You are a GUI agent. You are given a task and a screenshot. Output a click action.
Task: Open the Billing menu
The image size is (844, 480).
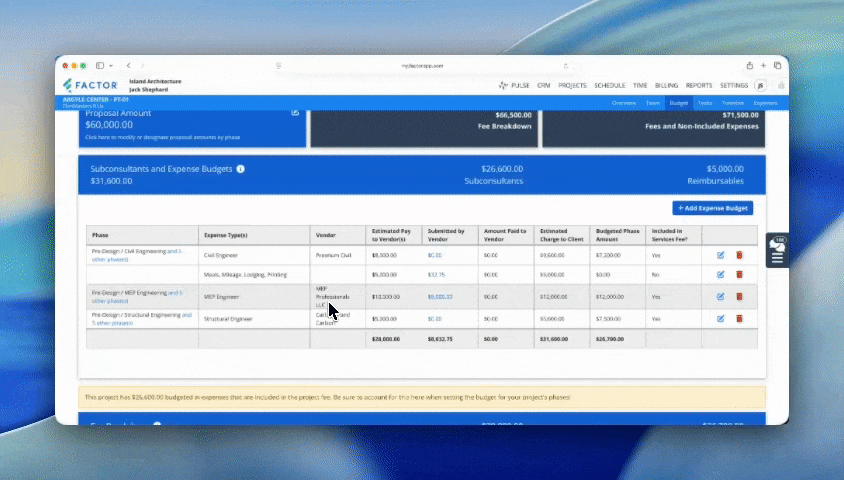[666, 86]
